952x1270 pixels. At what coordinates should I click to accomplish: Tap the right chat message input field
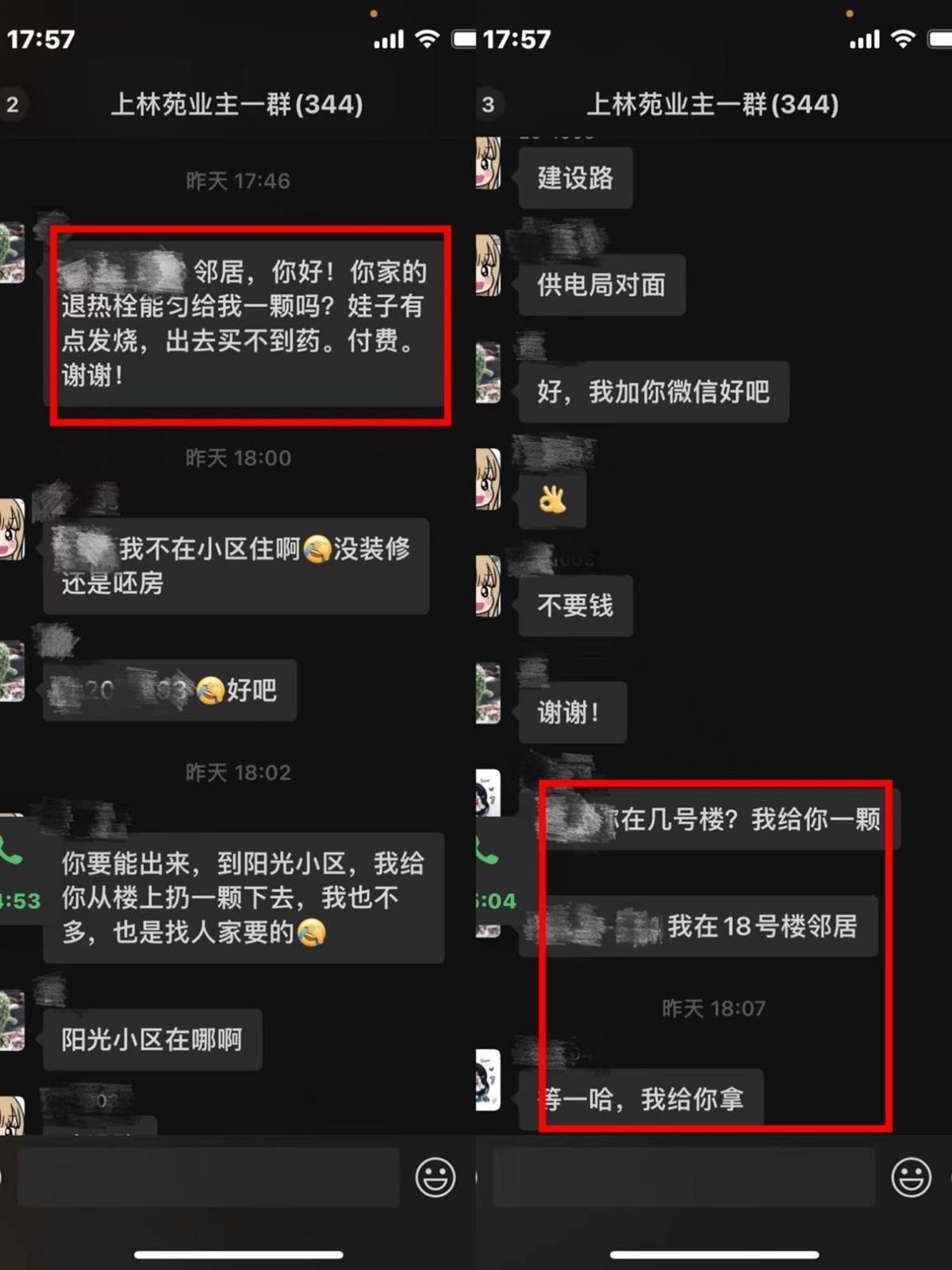pyautogui.click(x=684, y=1177)
